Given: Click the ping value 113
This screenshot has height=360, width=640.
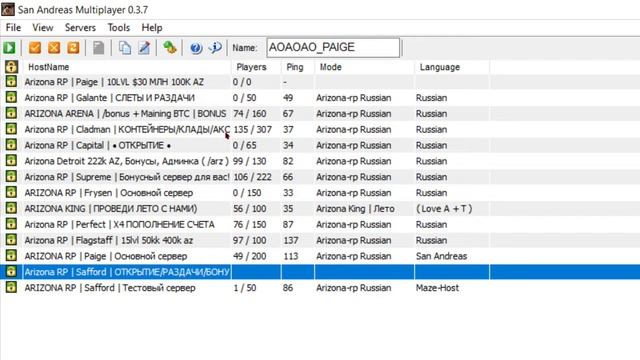Looking at the screenshot, I should point(291,256).
